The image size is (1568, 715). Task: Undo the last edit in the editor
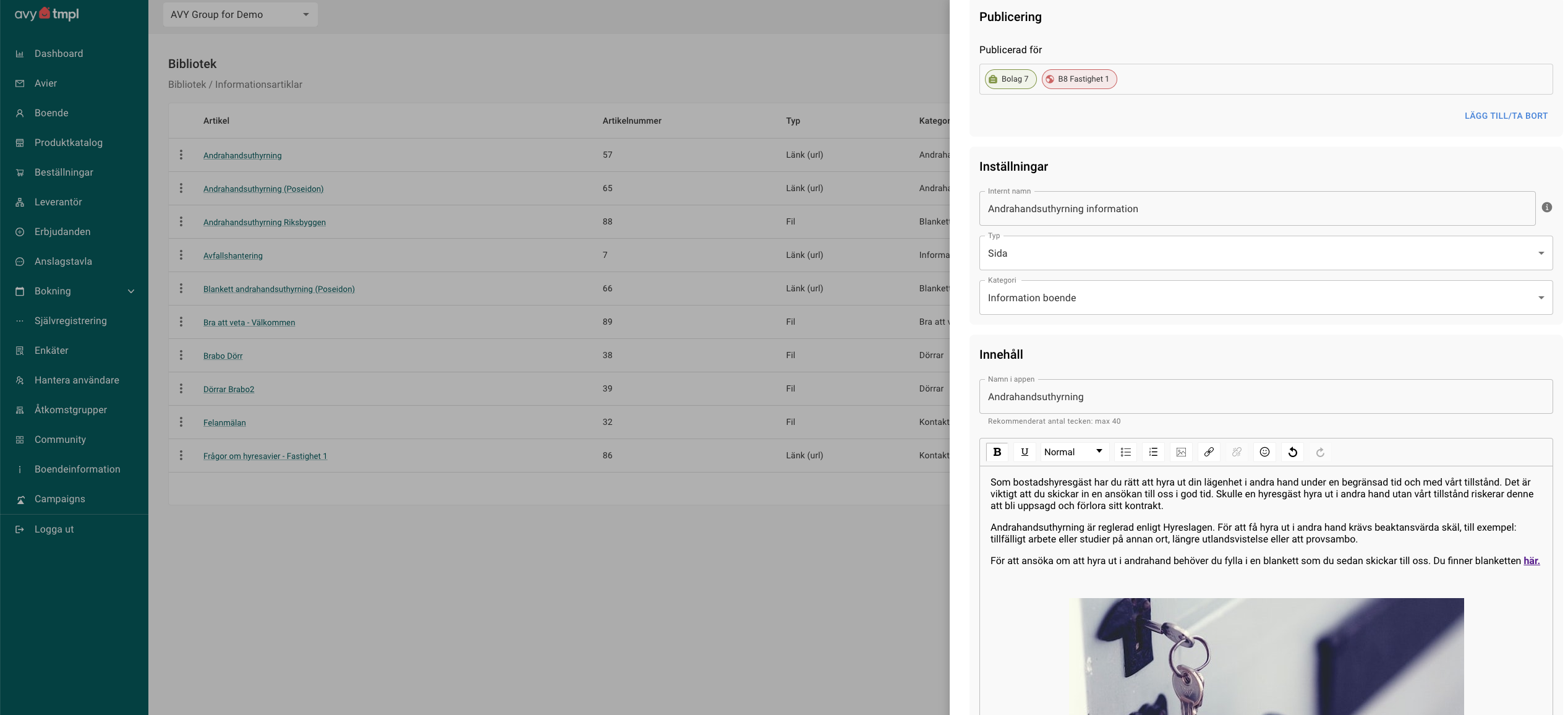(1292, 452)
